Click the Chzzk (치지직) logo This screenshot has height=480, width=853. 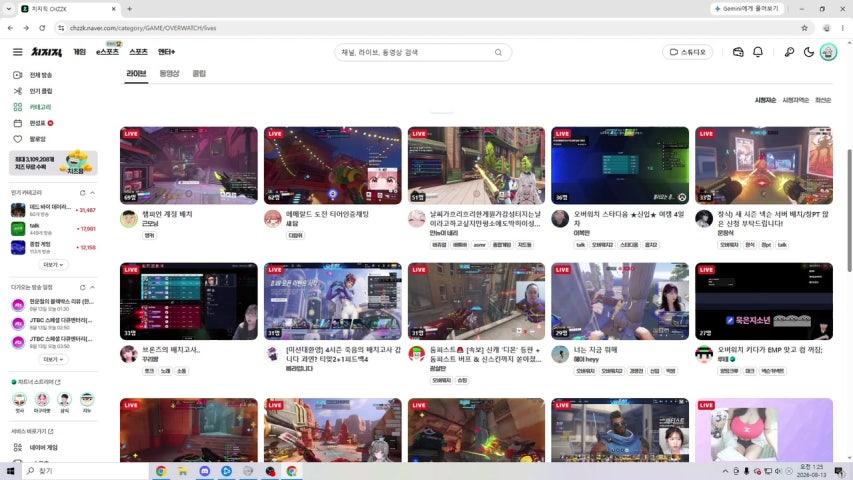click(x=46, y=52)
